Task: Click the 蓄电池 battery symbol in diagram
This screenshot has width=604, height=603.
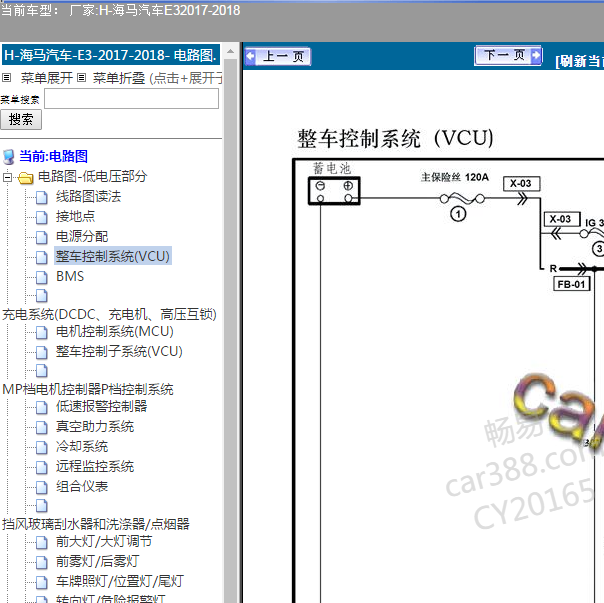Action: tap(334, 190)
